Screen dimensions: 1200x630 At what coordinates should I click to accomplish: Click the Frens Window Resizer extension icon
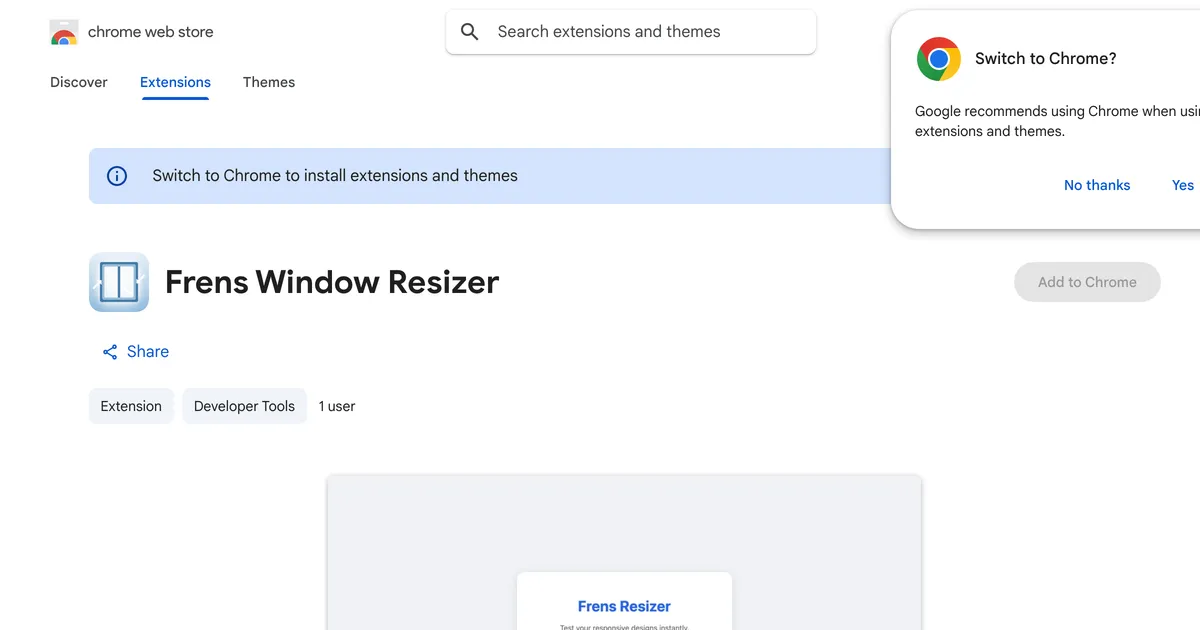[x=118, y=282]
